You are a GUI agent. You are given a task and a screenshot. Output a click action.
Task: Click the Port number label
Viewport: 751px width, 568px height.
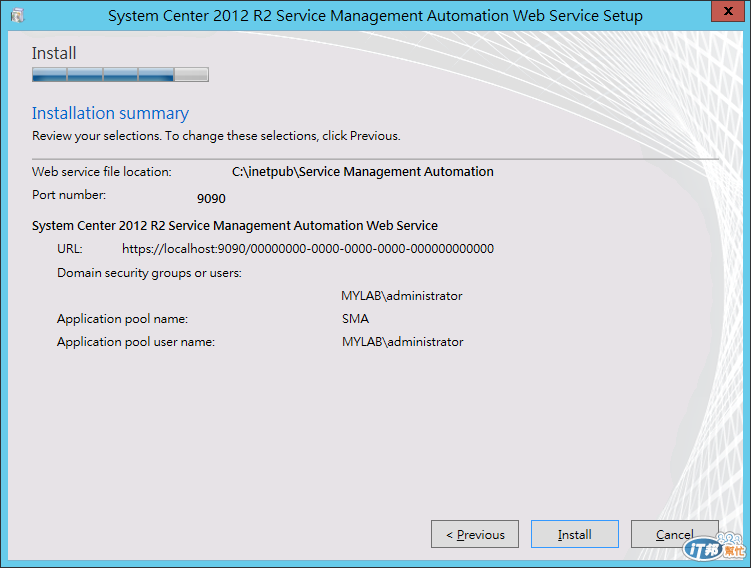(x=69, y=194)
